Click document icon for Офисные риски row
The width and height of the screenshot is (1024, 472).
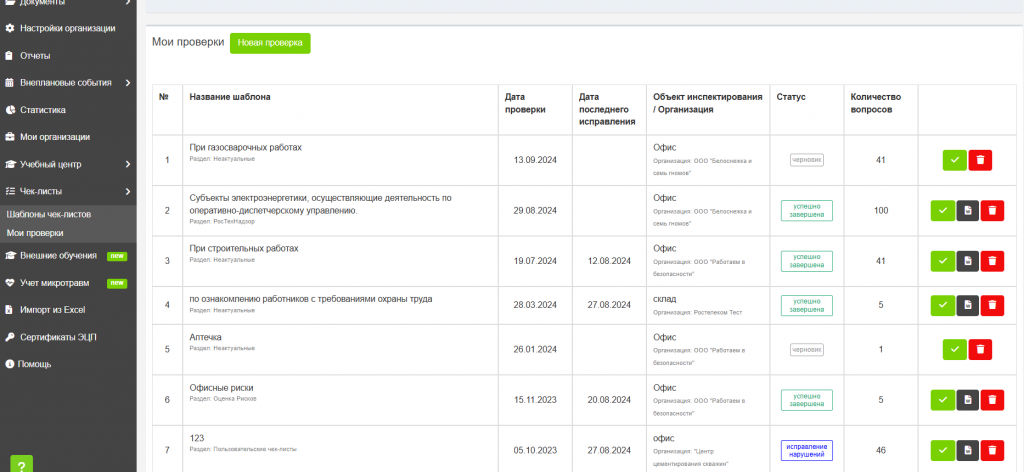click(967, 400)
